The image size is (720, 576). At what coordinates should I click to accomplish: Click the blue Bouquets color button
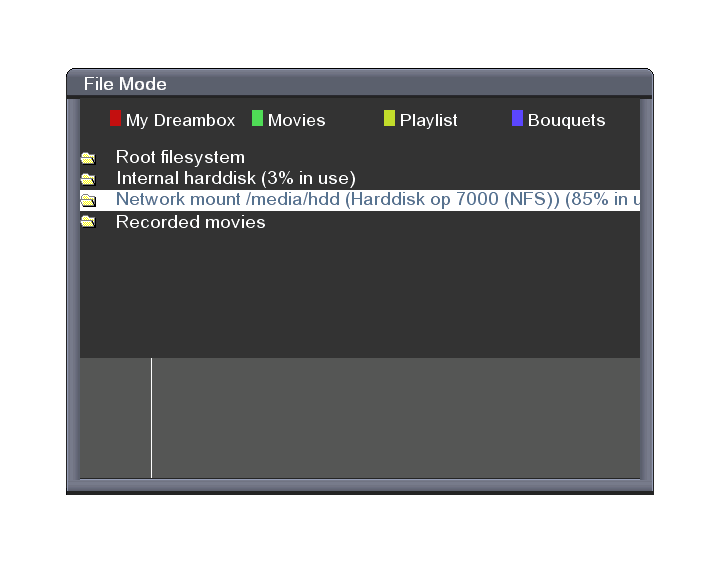coord(518,118)
